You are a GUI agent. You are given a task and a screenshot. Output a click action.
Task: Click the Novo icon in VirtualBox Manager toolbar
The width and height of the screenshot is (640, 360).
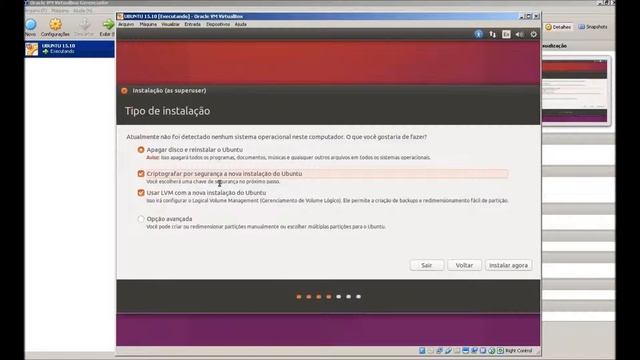31,24
